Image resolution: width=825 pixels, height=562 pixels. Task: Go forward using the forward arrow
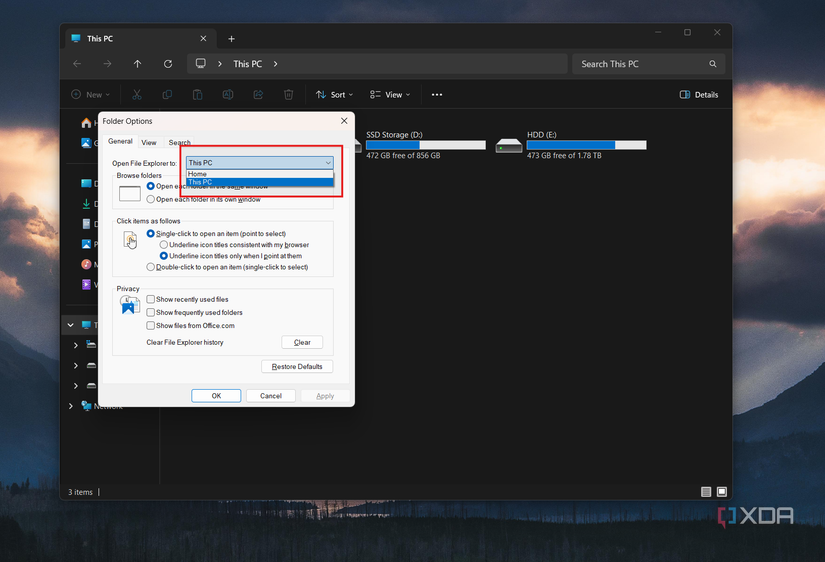107,64
